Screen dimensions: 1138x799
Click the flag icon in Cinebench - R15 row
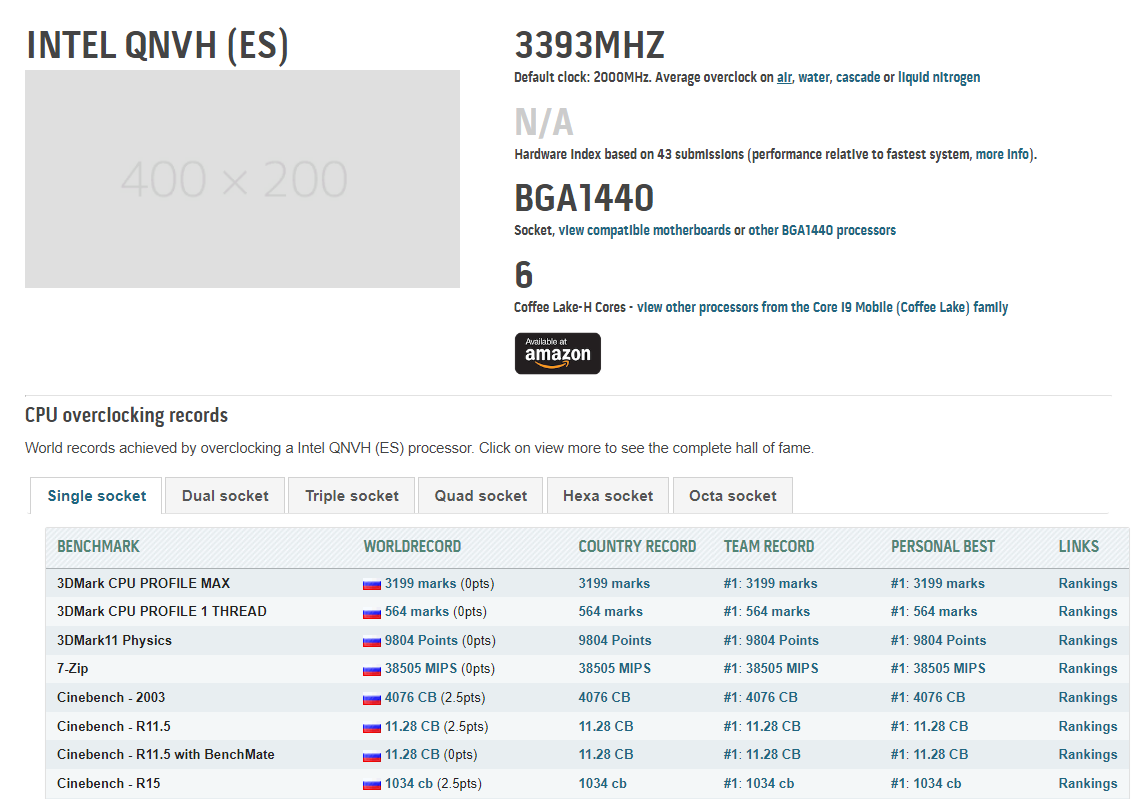[372, 784]
